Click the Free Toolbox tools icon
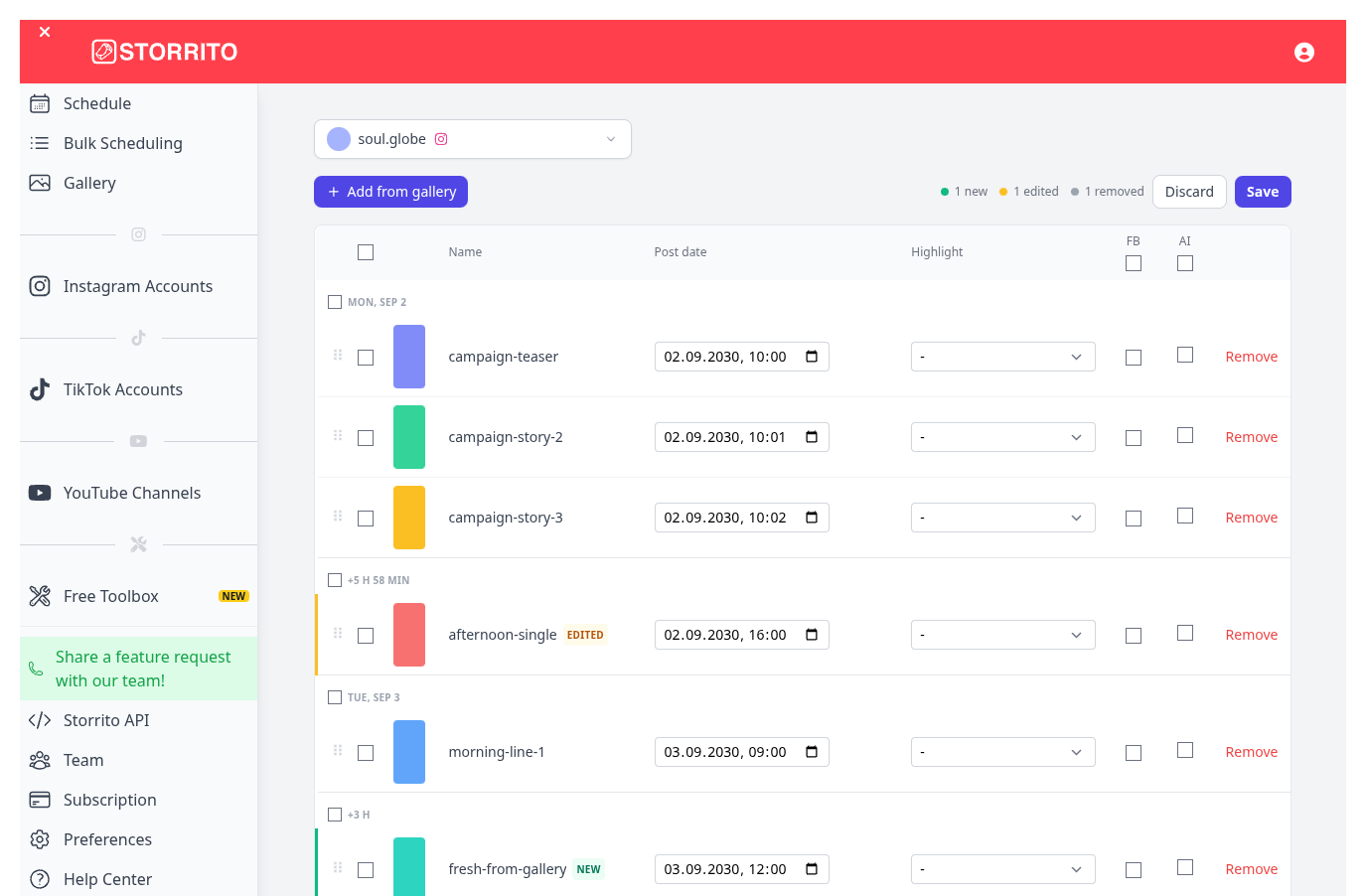Image resolution: width=1366 pixels, height=896 pixels. click(x=40, y=596)
